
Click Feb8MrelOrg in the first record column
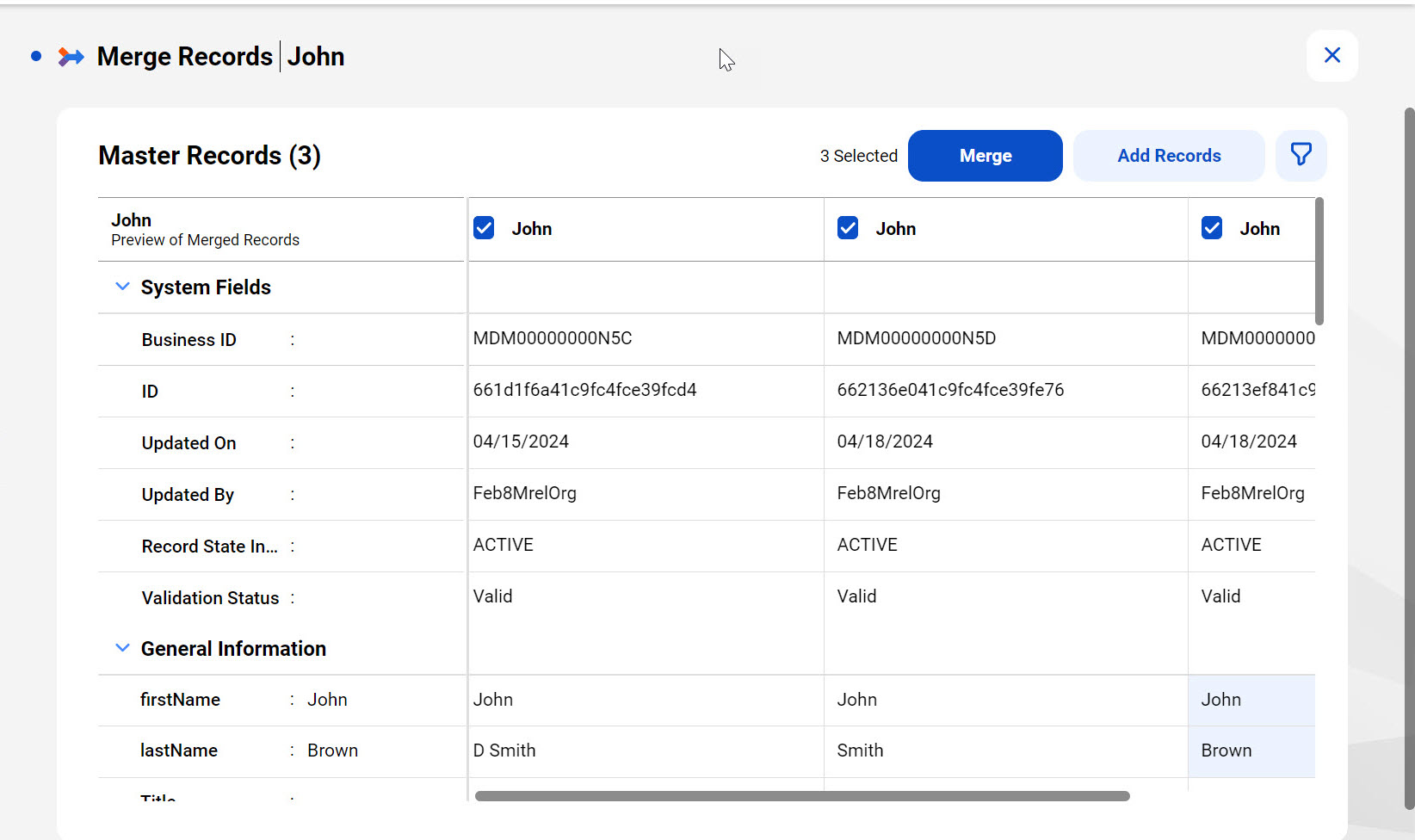525,493
